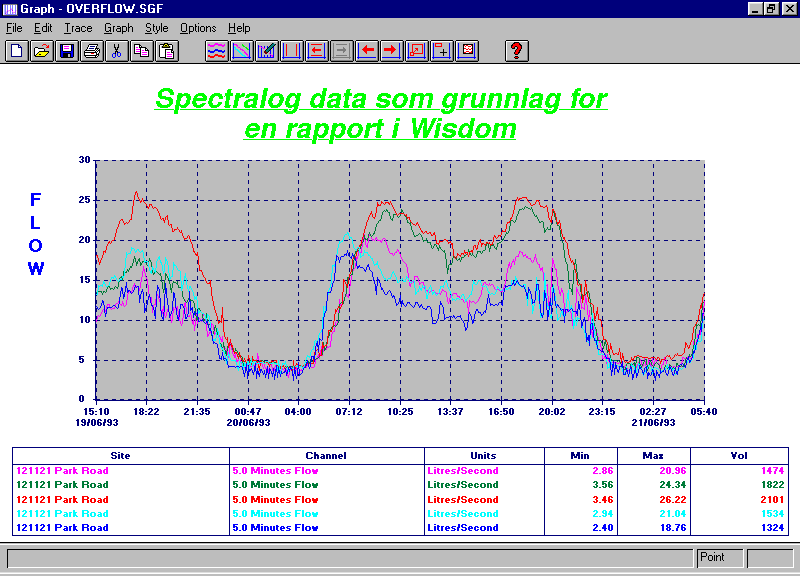Viewport: 800px width, 576px height.
Task: Click the x-axis start time 15:10
Action: (x=96, y=411)
